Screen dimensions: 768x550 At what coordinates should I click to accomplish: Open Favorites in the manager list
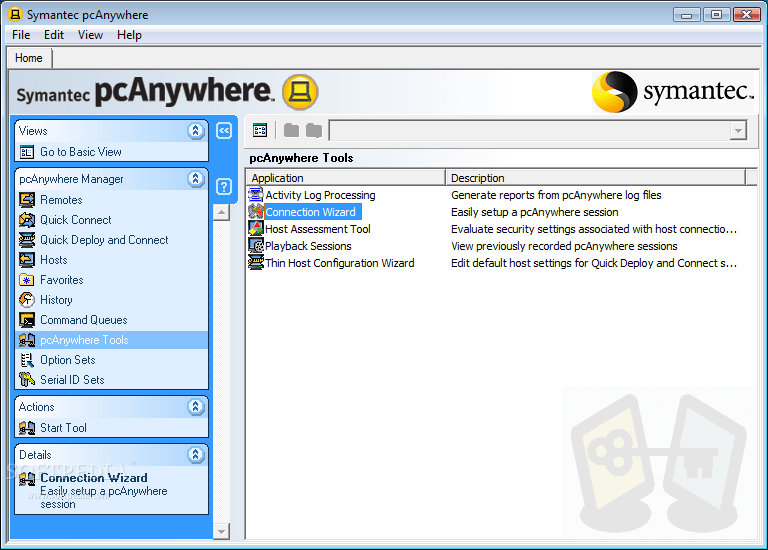tap(62, 280)
